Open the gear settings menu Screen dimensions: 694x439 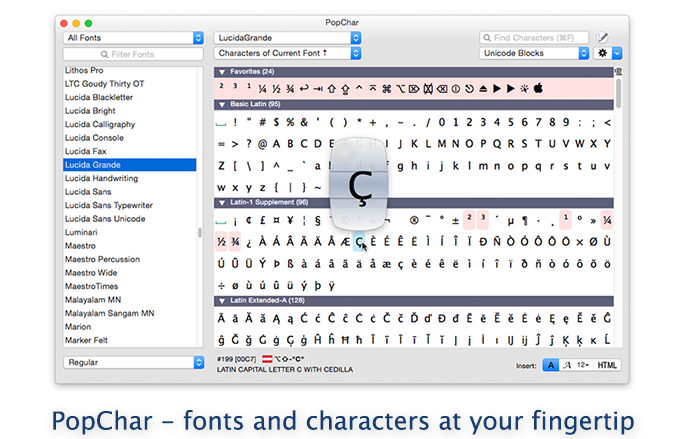pyautogui.click(x=603, y=53)
